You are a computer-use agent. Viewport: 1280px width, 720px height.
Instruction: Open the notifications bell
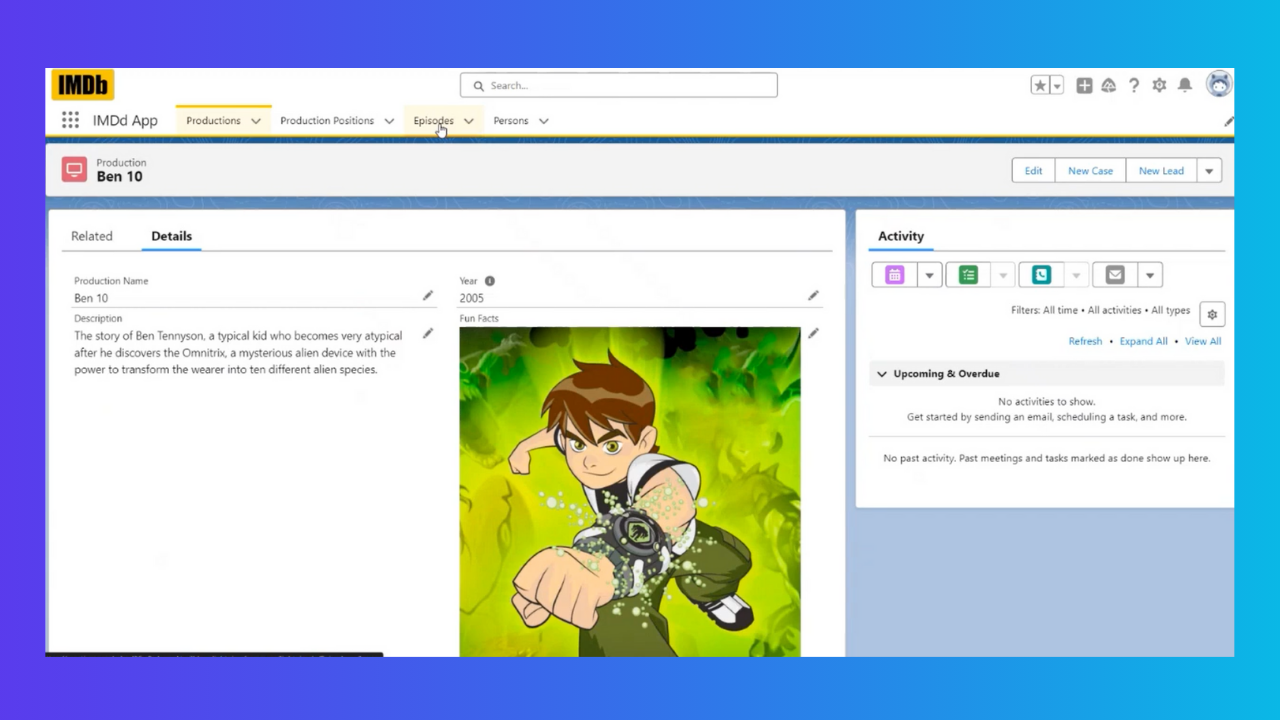(x=1184, y=86)
